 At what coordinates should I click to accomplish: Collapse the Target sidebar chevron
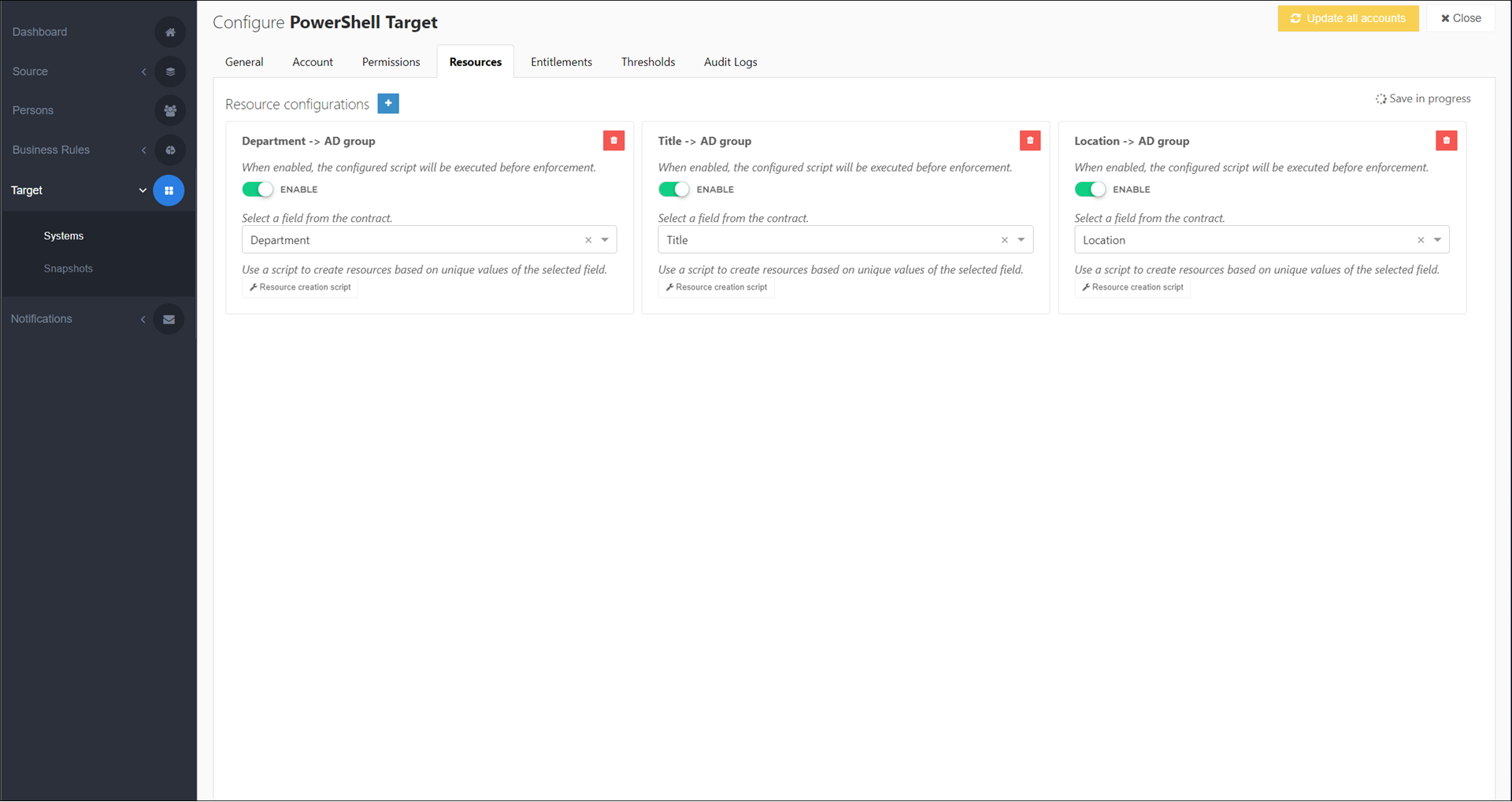pos(143,190)
